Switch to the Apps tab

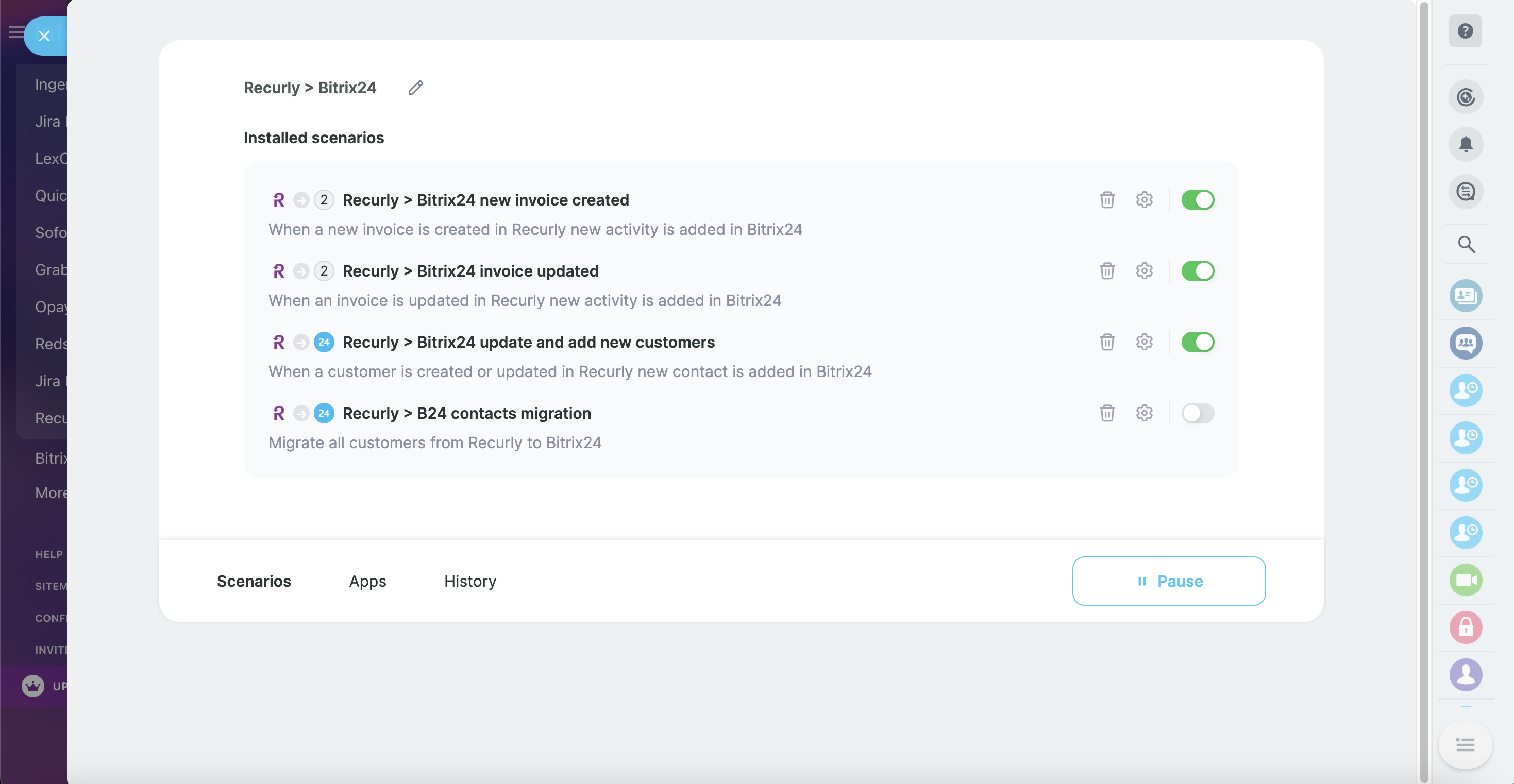tap(367, 581)
